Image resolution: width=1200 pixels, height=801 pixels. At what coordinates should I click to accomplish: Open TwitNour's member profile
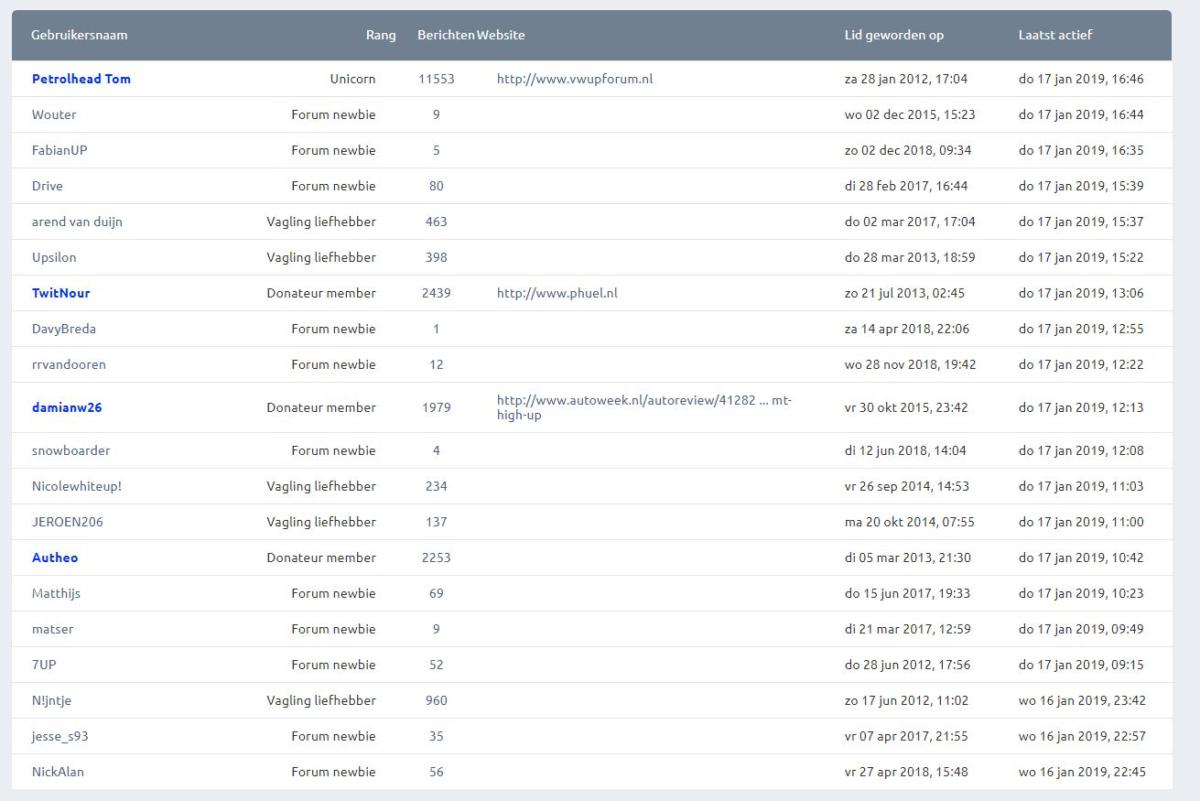coord(61,293)
